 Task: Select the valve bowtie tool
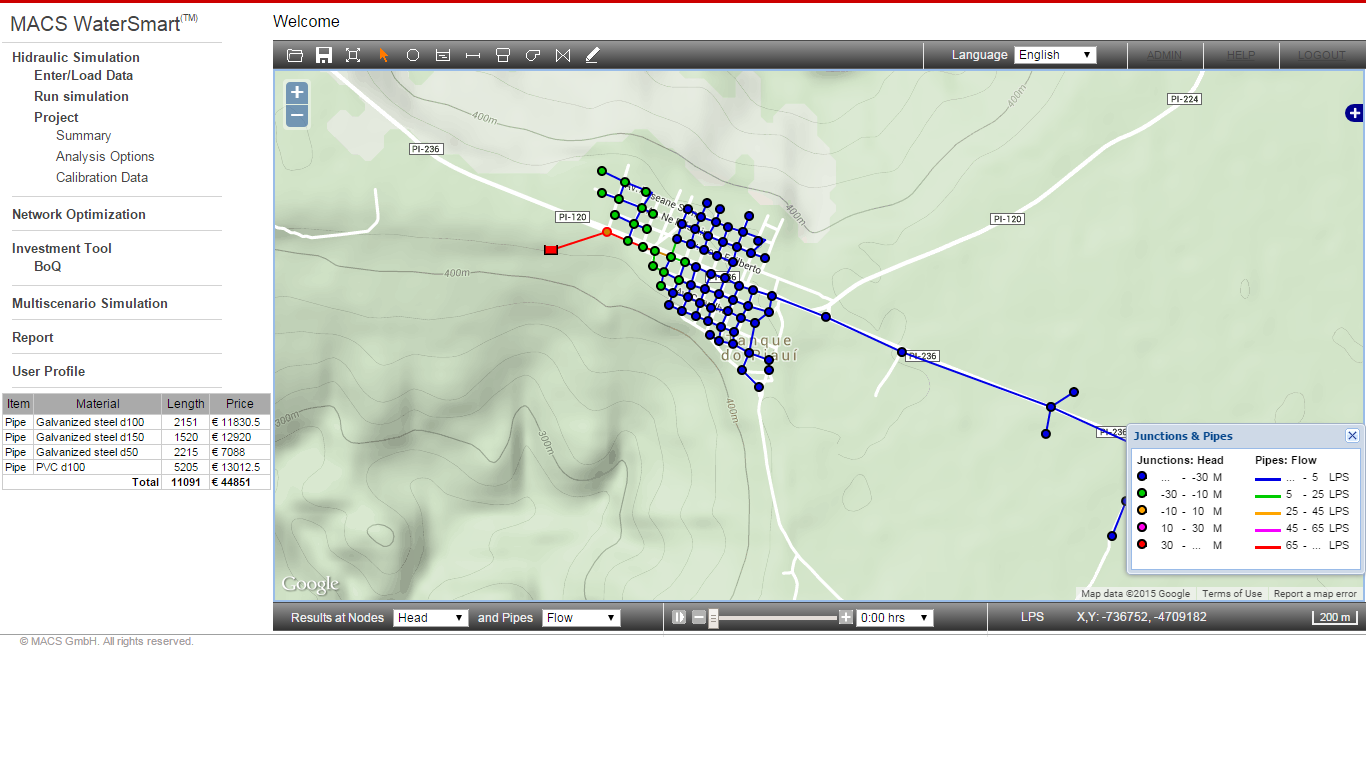pyautogui.click(x=563, y=56)
